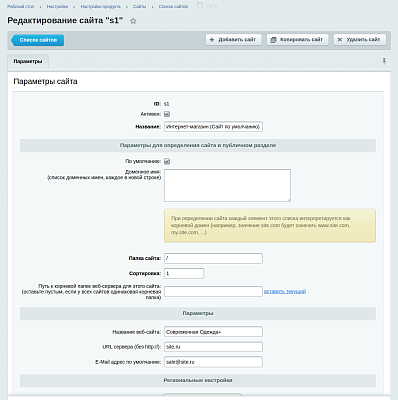Click Удалить сайт button
Screen dimensions: 398x400
[x=360, y=40]
